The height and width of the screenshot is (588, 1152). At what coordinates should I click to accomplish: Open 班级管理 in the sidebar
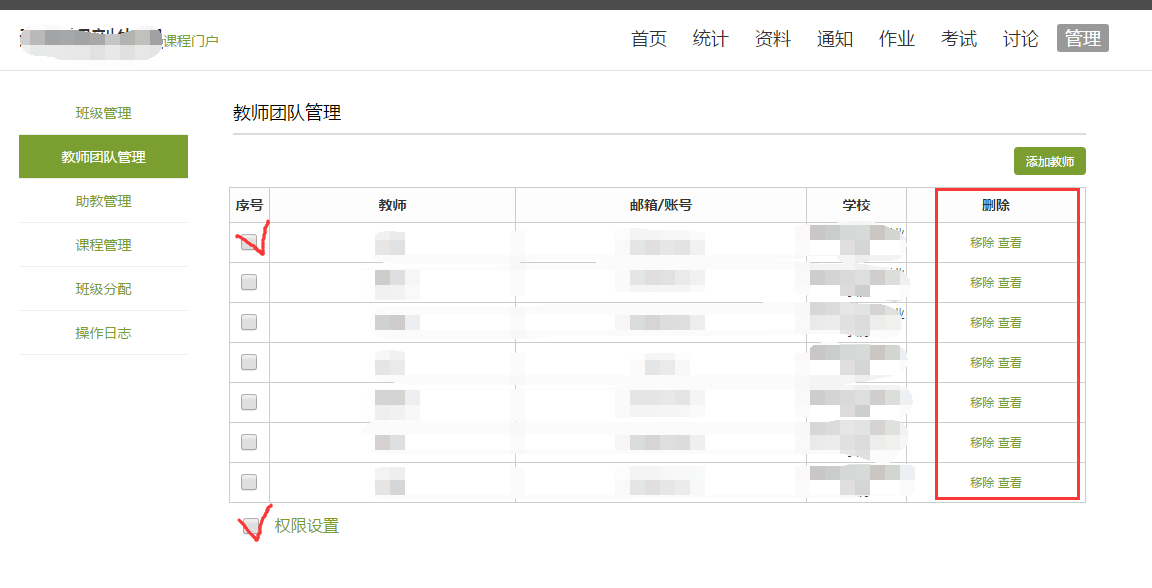point(103,113)
